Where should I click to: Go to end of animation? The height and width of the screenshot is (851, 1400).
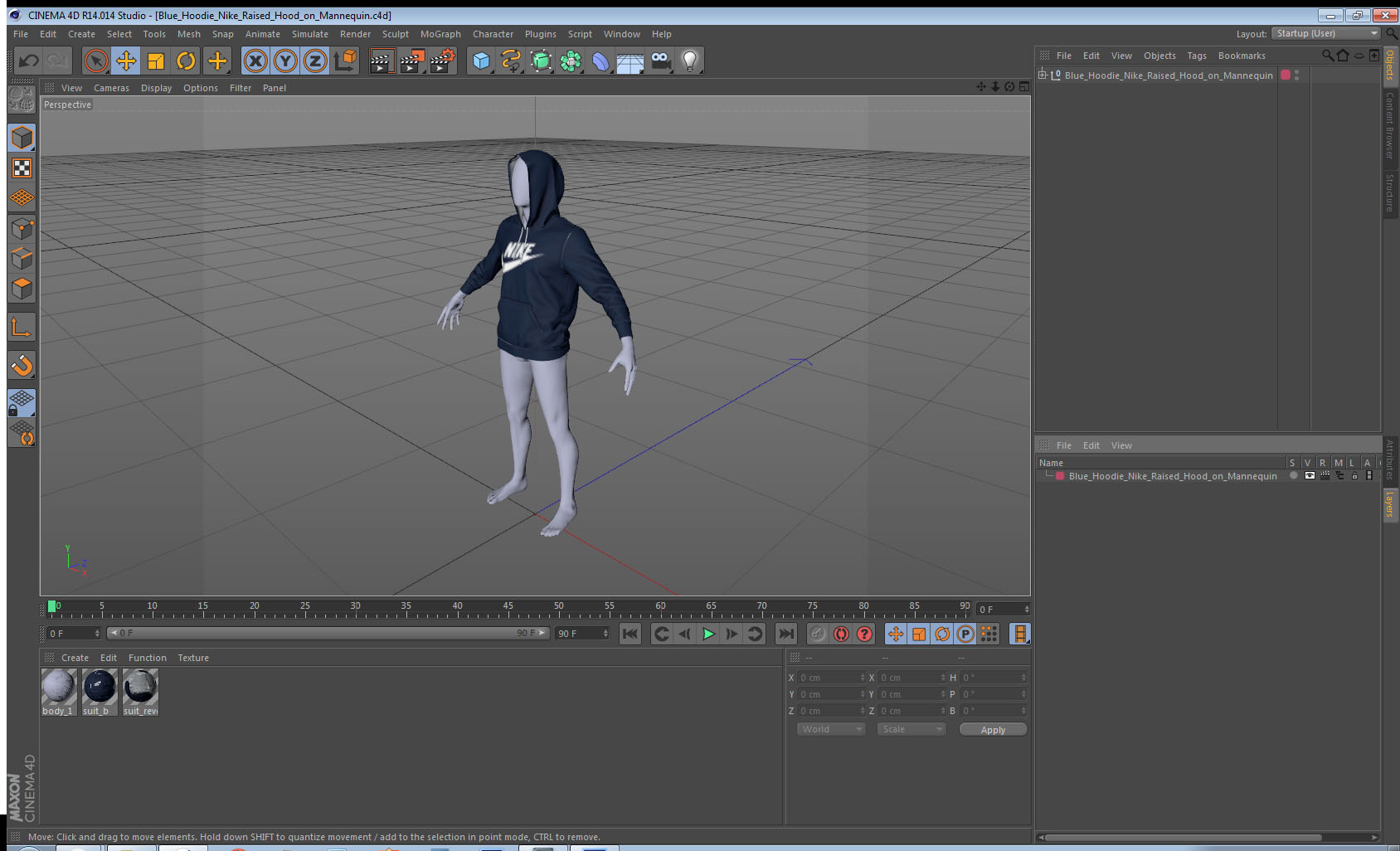[785, 634]
